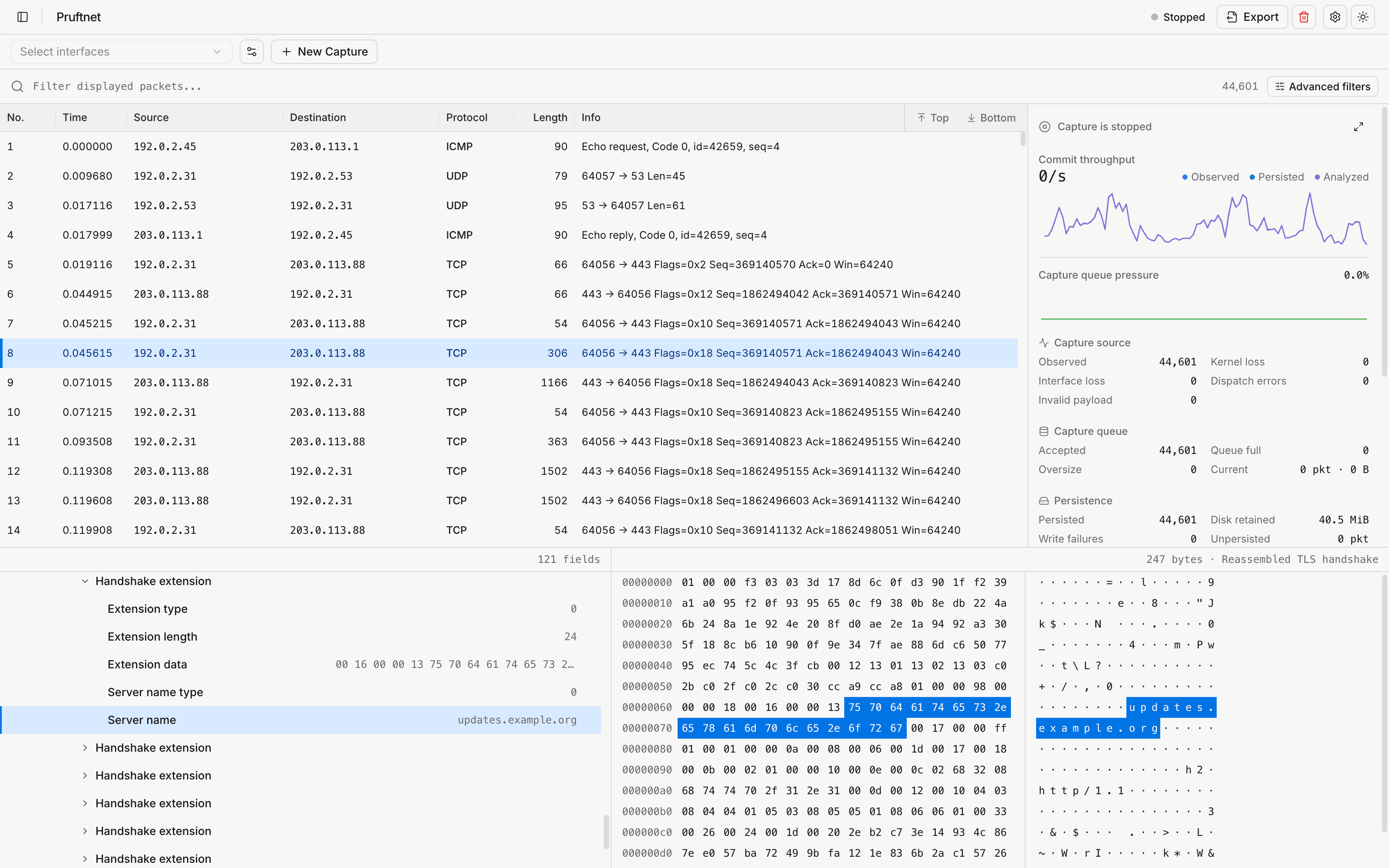Expand the first collapsed Handshake extension

pos(85,747)
